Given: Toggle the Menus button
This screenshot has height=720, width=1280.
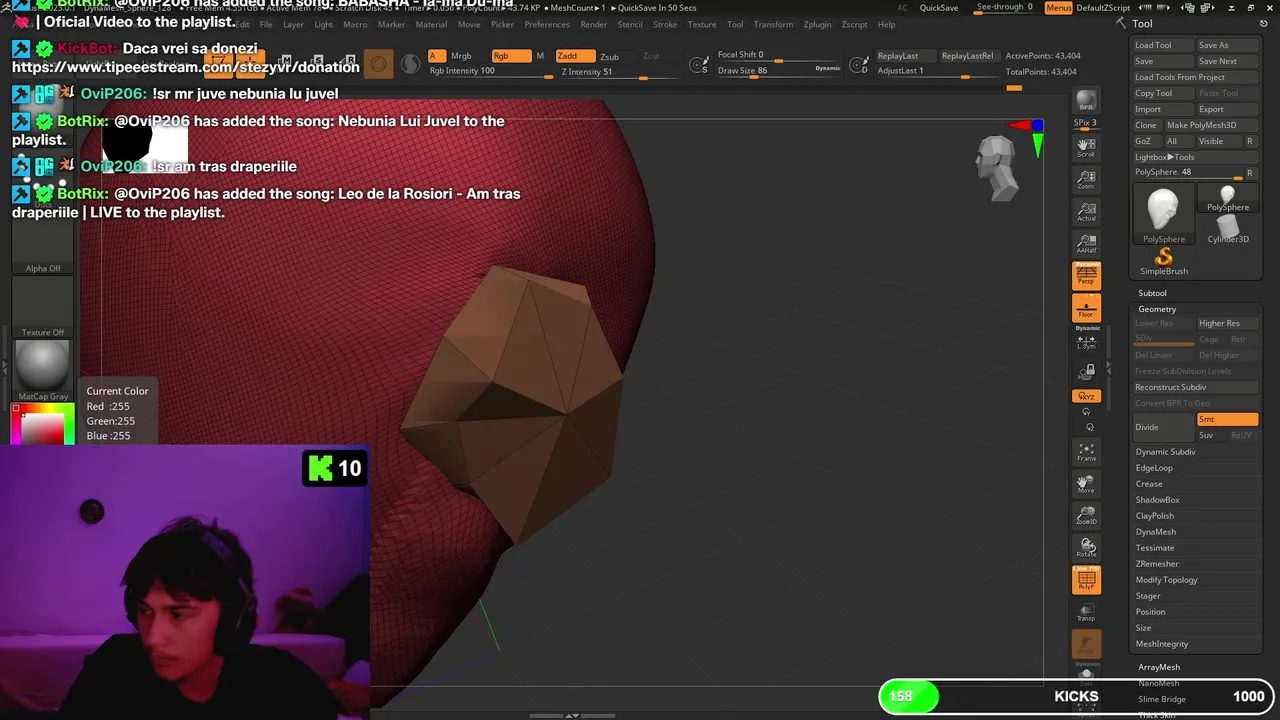Looking at the screenshot, I should pyautogui.click(x=1058, y=7).
